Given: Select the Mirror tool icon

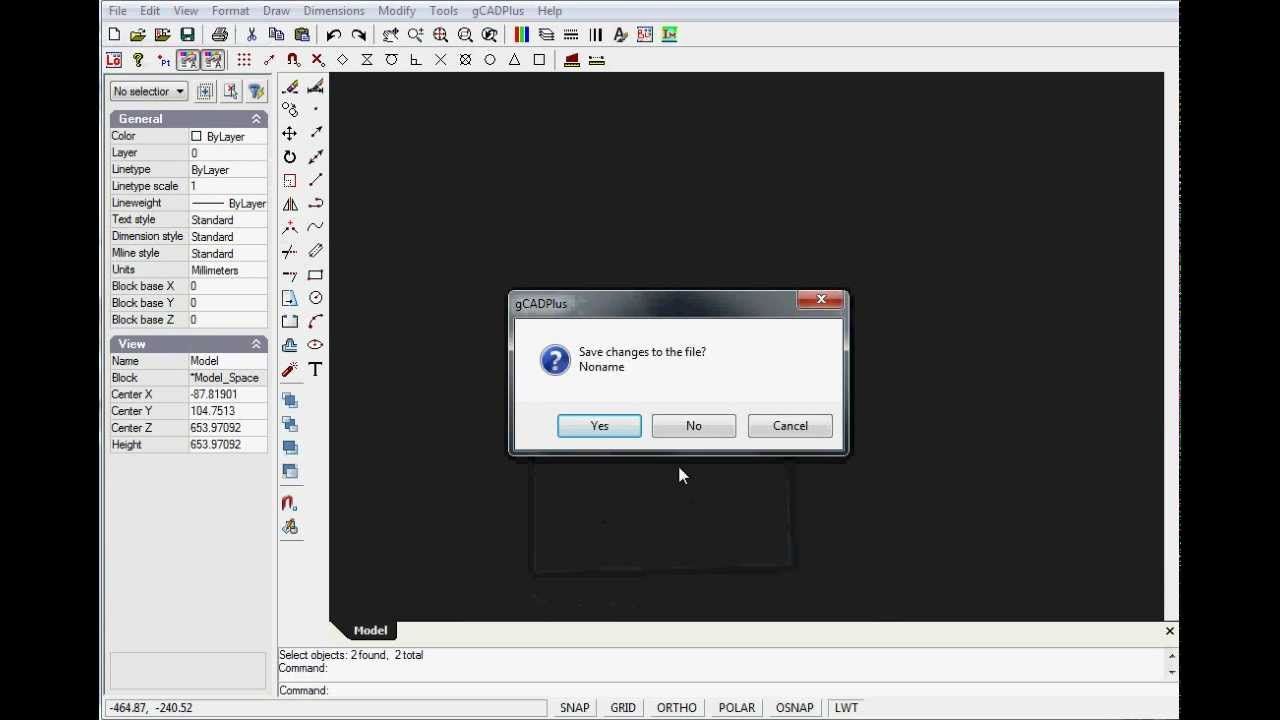Looking at the screenshot, I should [290, 204].
